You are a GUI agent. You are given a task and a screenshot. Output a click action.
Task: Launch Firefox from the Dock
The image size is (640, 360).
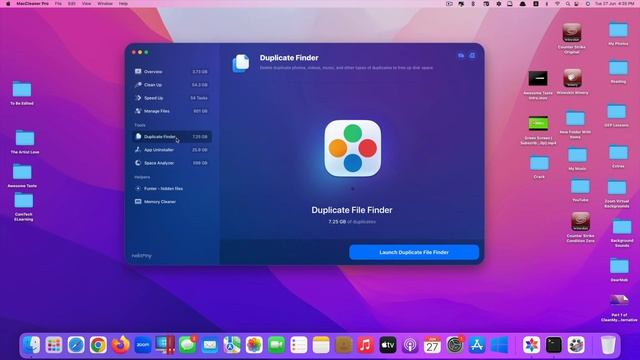click(x=120, y=345)
